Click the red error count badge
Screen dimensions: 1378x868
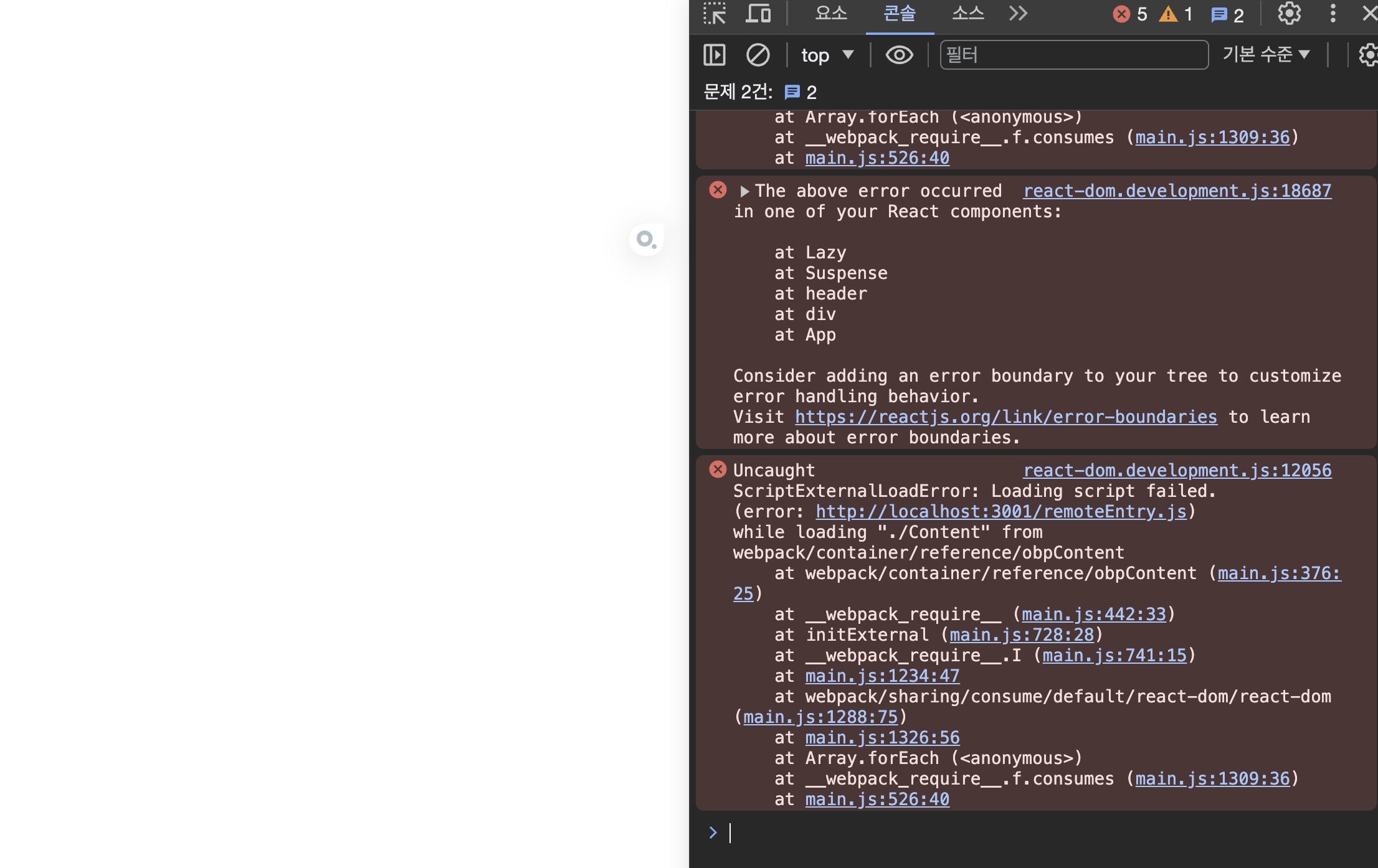pyautogui.click(x=1130, y=14)
